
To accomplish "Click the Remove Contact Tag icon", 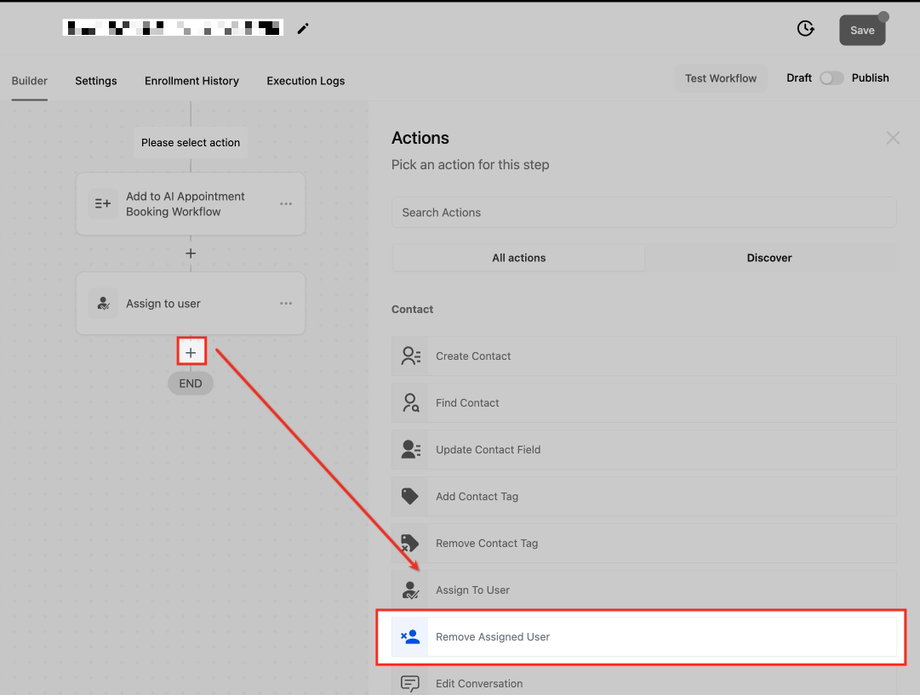I will pyautogui.click(x=409, y=543).
